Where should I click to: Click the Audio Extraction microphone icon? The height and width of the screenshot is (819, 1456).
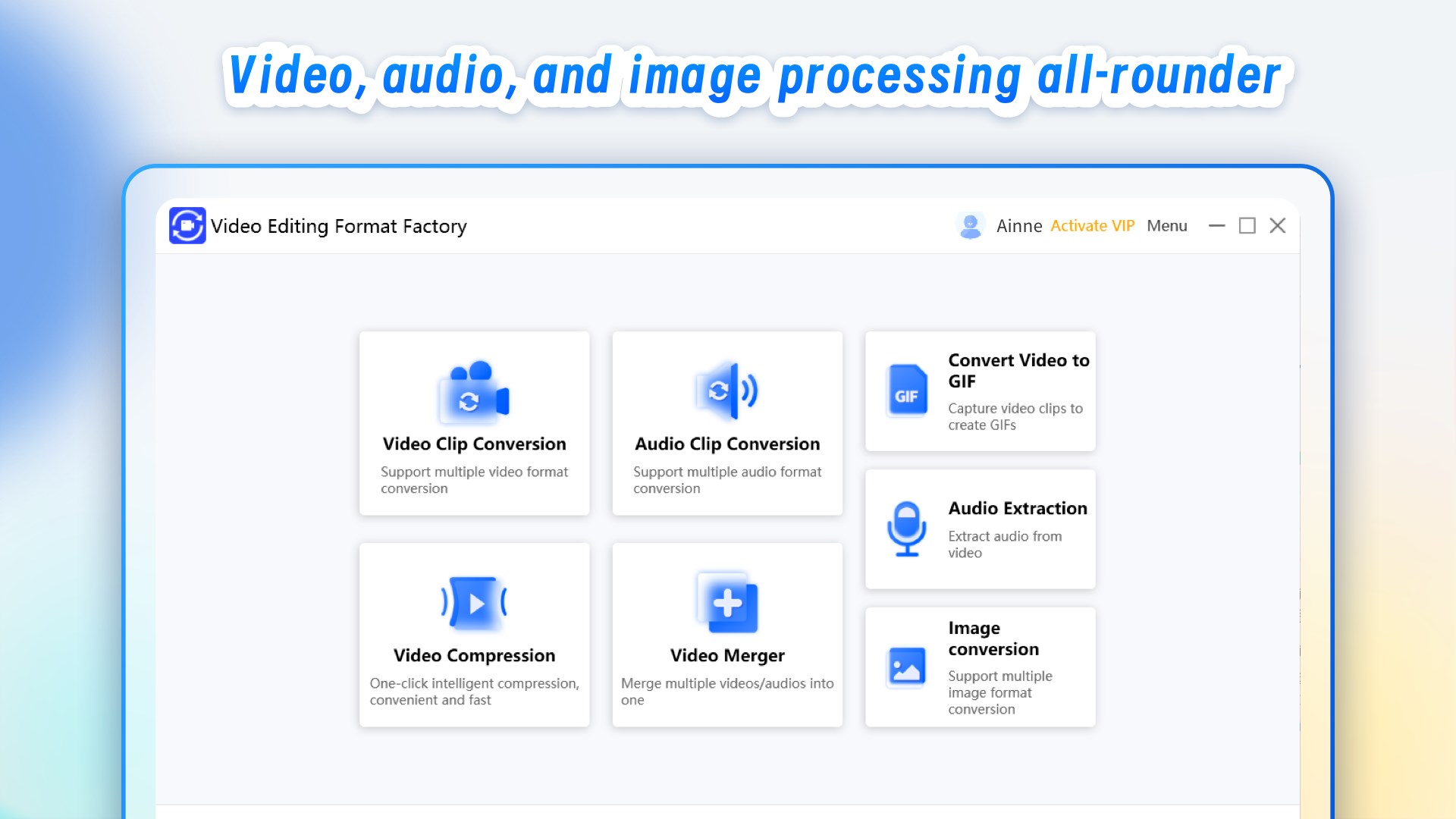coord(907,529)
